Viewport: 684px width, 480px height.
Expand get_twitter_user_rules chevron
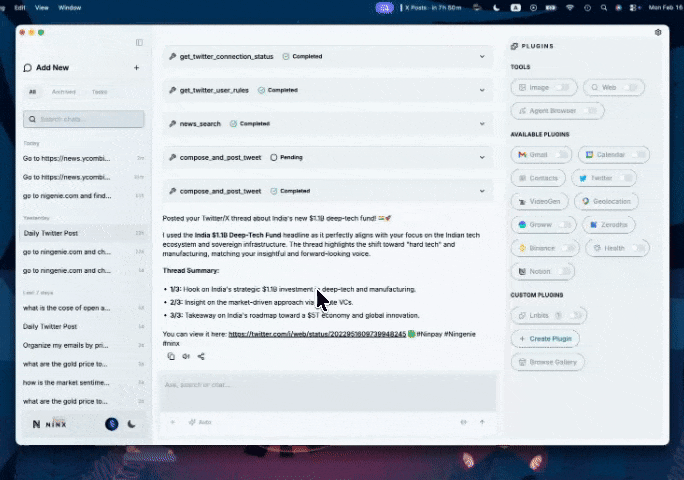point(482,90)
